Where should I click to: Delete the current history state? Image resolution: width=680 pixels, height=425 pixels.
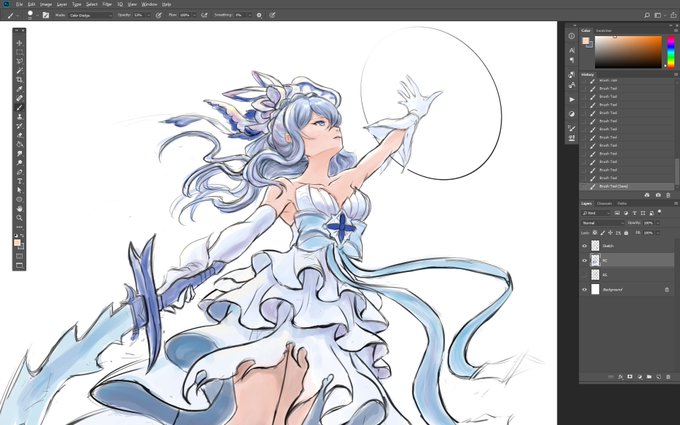point(668,195)
